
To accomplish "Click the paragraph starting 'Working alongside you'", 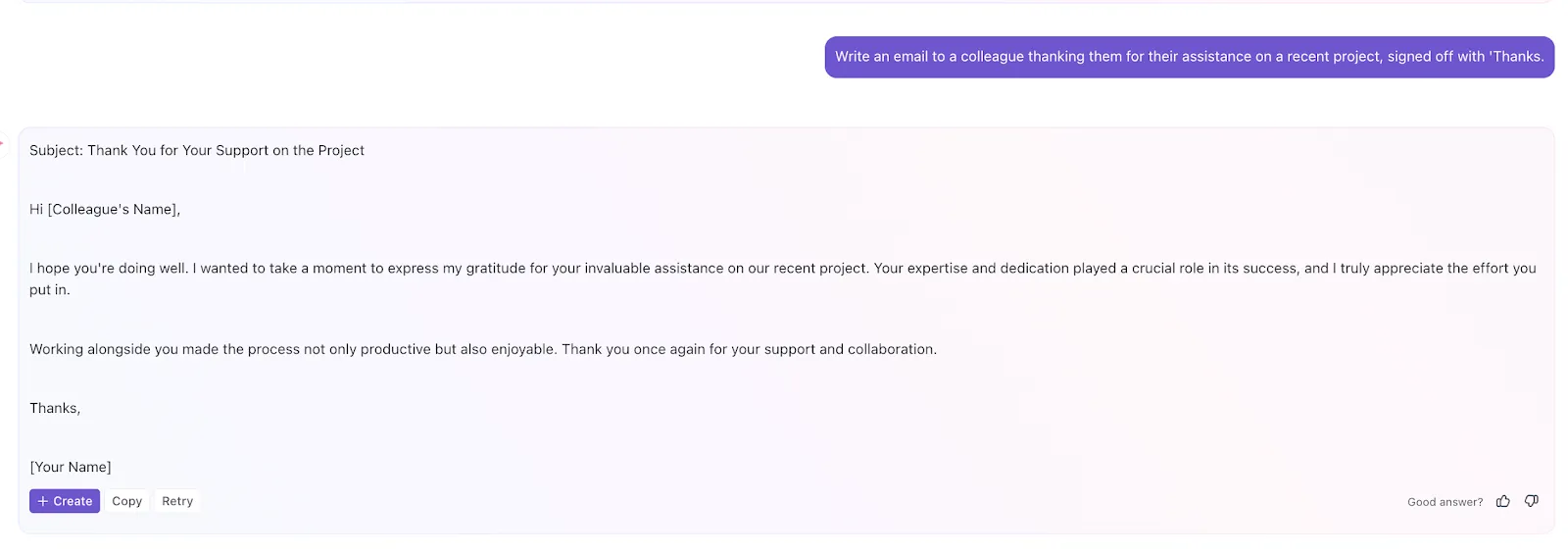I will tap(483, 349).
